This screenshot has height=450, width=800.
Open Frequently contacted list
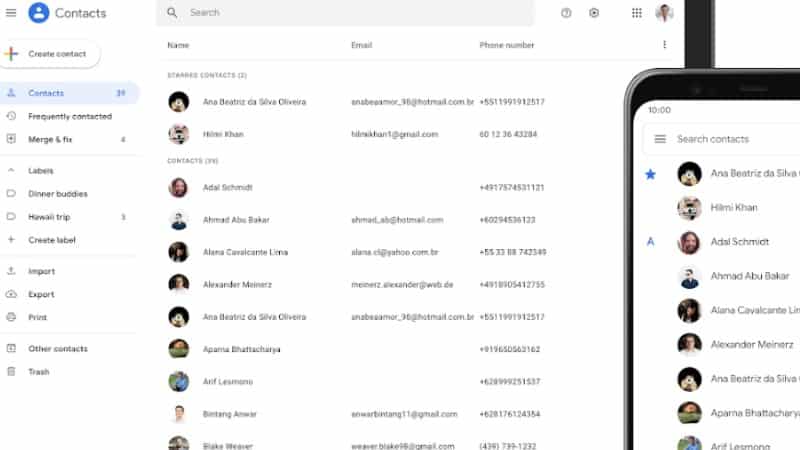pyautogui.click(x=69, y=116)
